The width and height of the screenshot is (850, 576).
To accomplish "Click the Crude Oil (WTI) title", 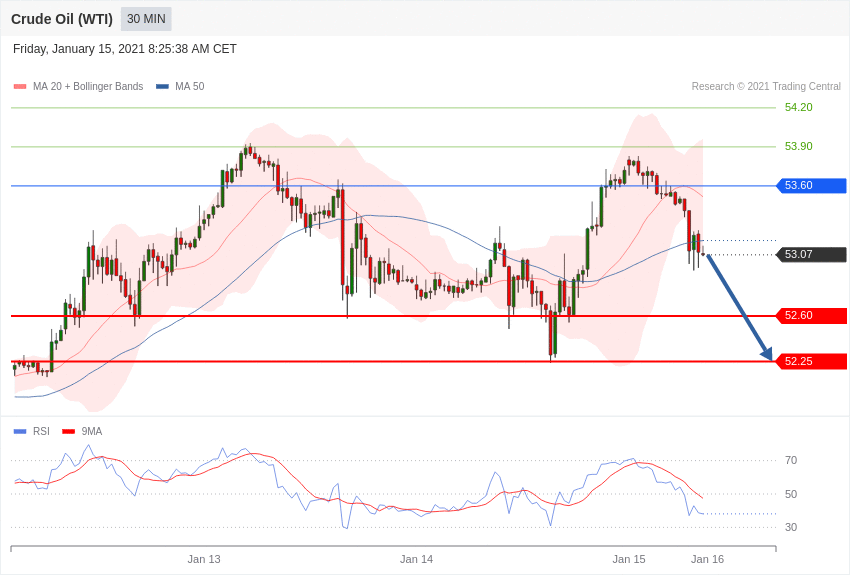I will click(x=62, y=20).
